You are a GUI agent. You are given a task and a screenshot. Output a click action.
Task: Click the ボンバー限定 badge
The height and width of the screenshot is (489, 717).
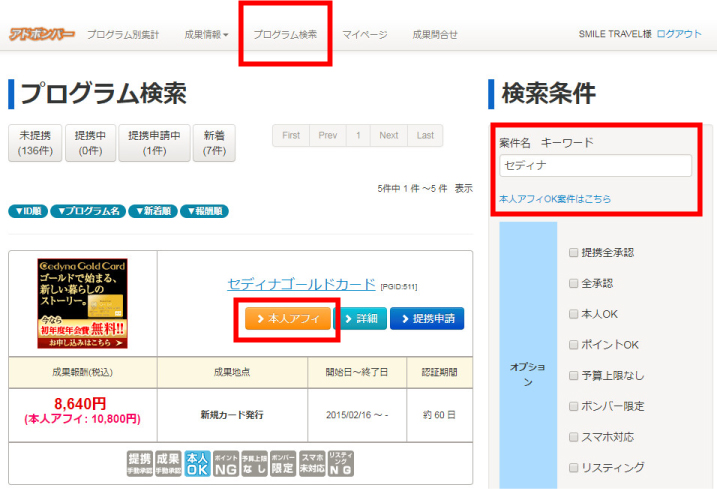[x=283, y=463]
